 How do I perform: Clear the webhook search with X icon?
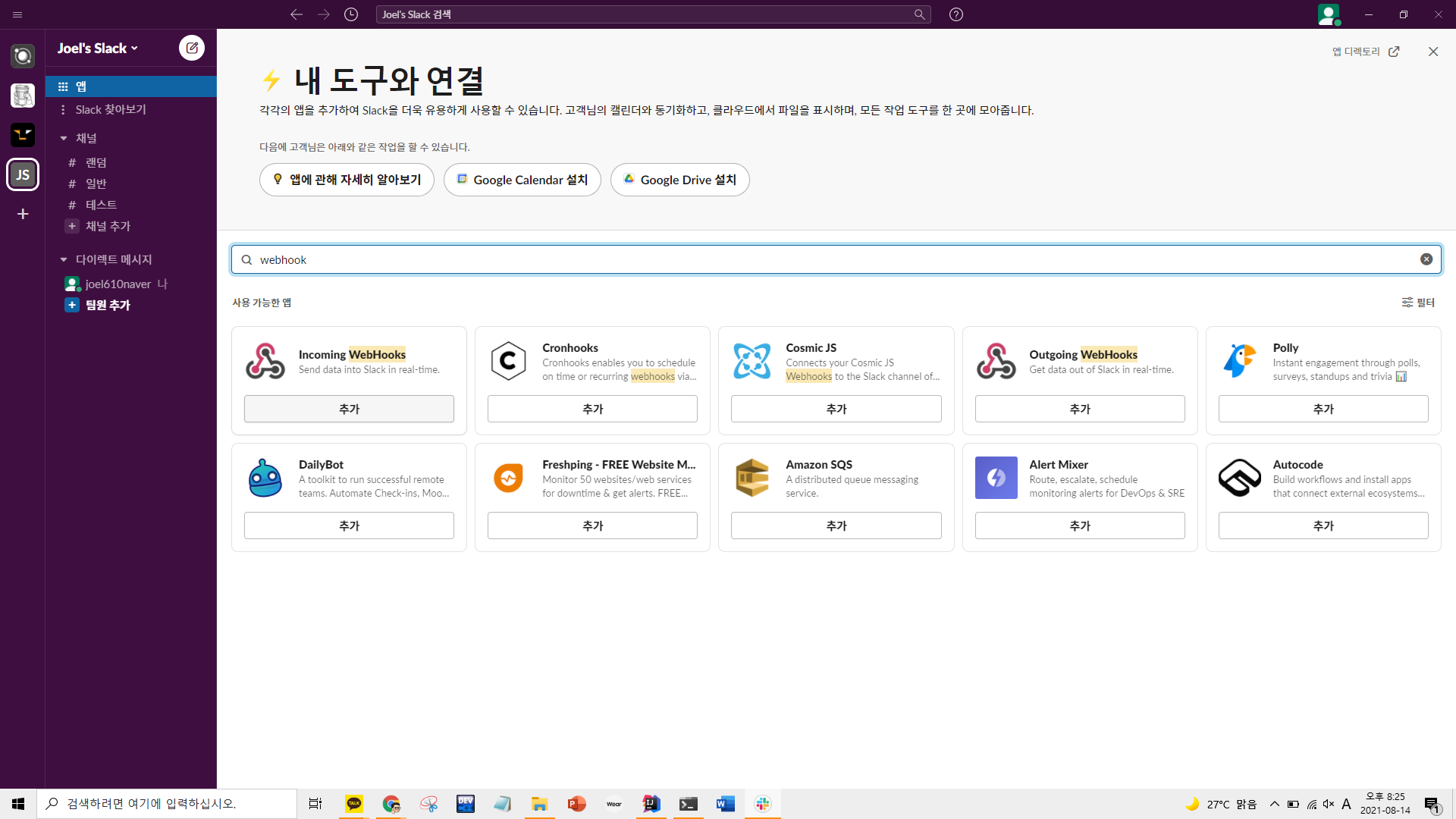coord(1426,259)
